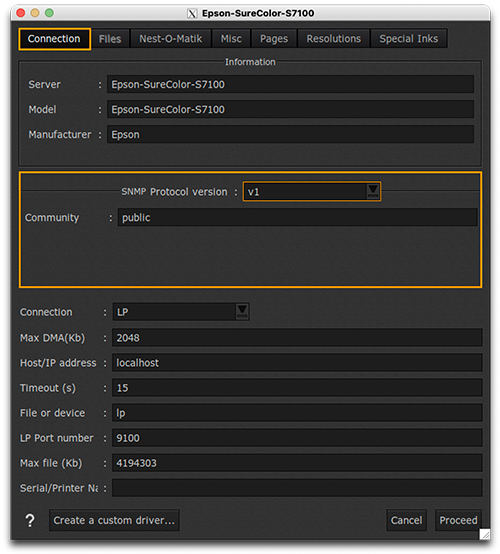This screenshot has height=554, width=500.
Task: Click the X11 icon in title bar
Action: point(192,13)
